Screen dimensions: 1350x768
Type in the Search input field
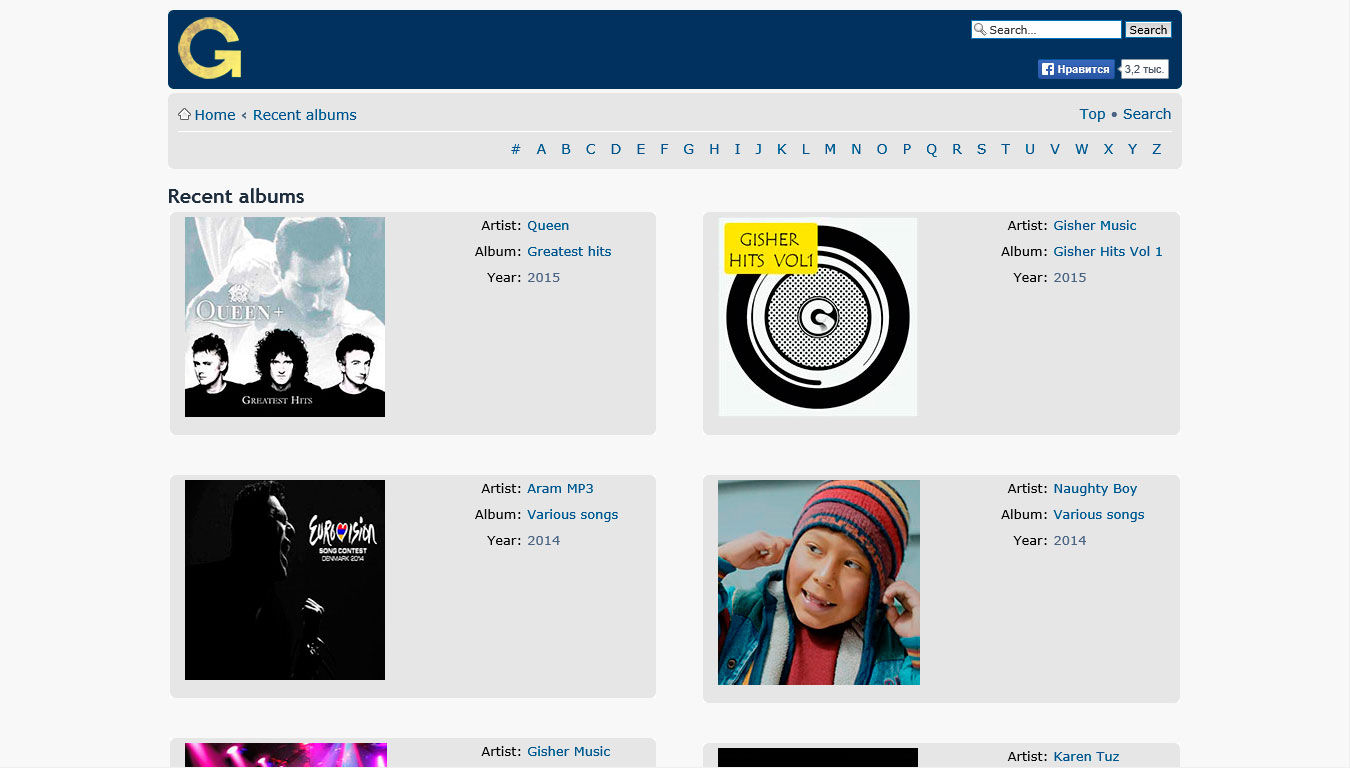click(1052, 30)
